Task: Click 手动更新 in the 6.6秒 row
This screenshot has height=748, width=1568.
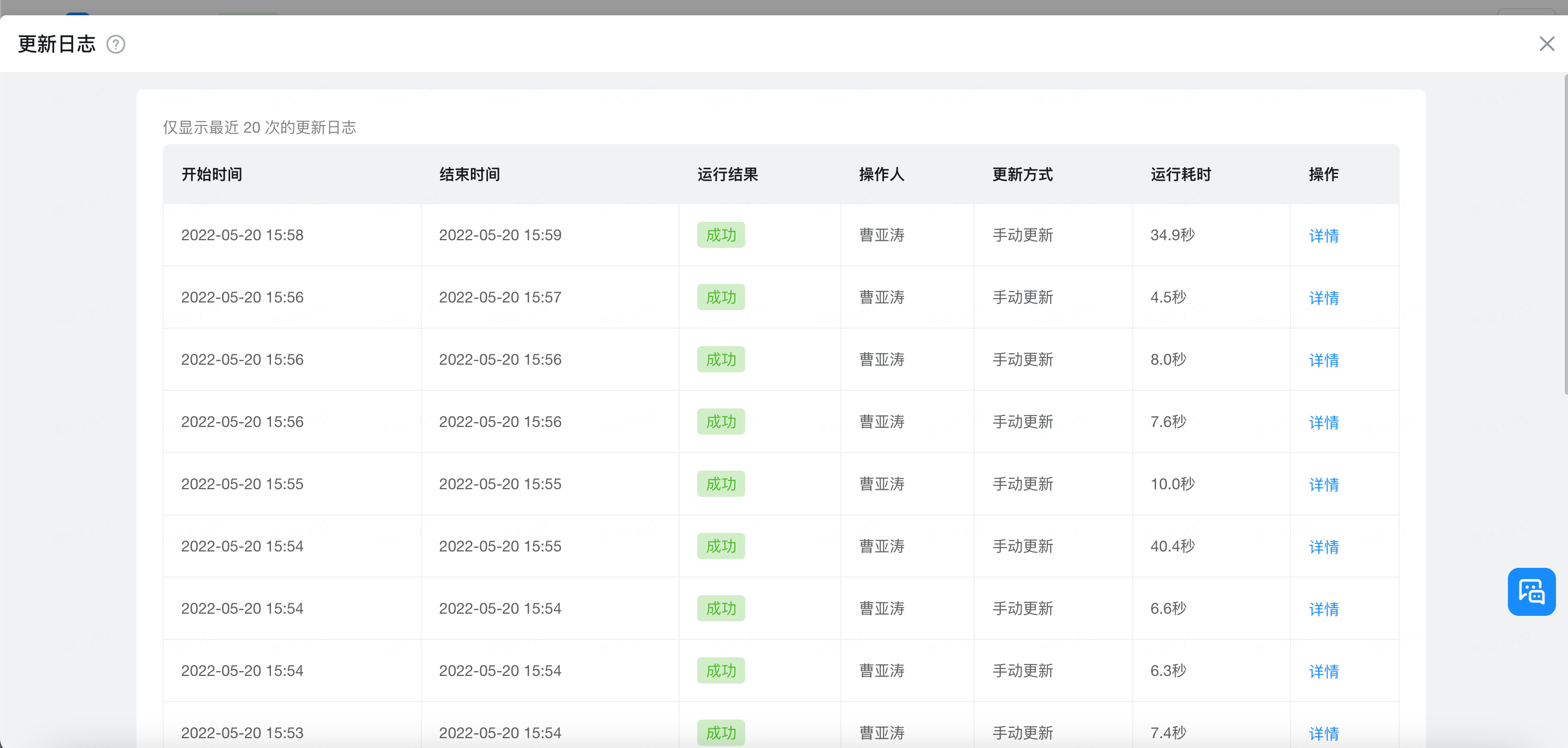Action: click(1023, 608)
